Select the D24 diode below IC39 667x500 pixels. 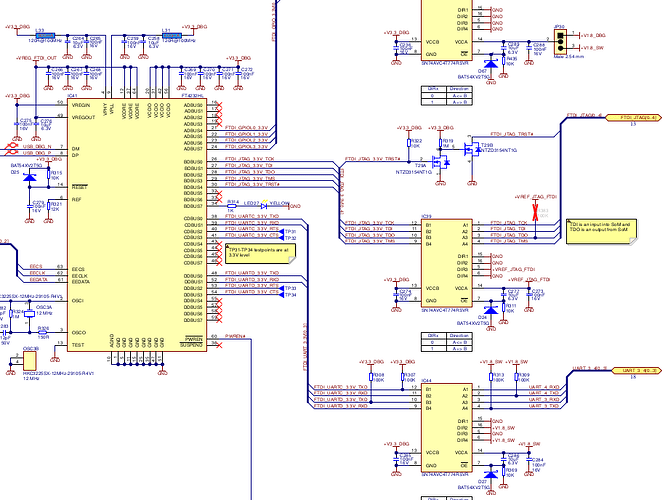(x=491, y=310)
